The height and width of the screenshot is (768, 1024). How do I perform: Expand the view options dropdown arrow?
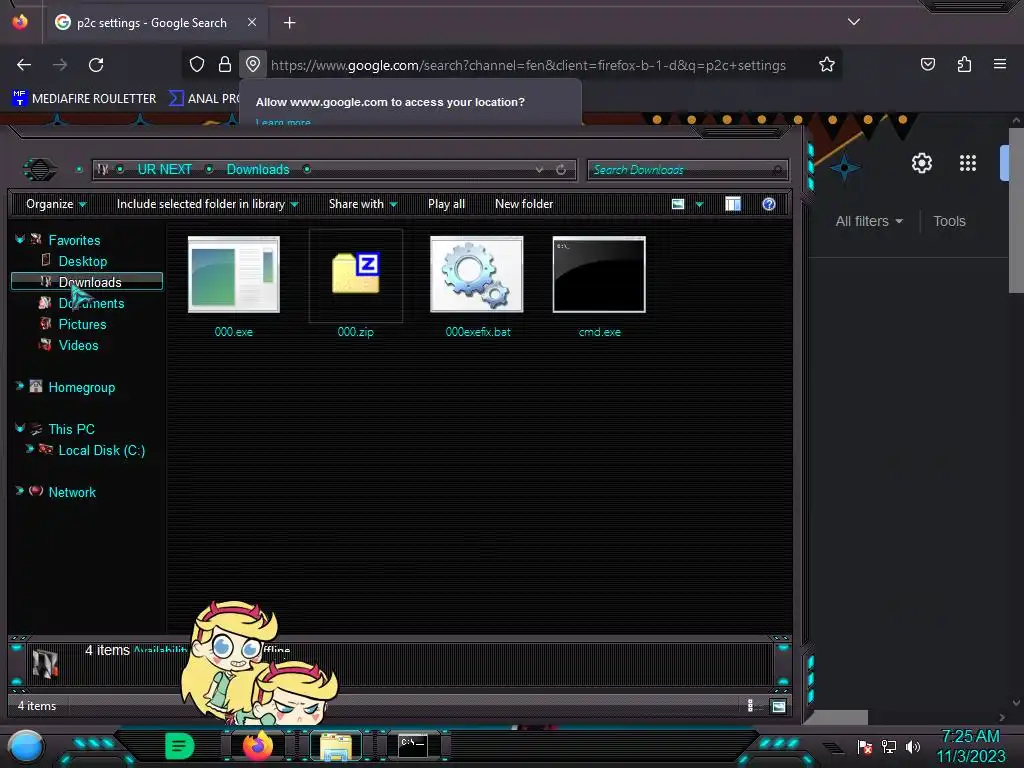coord(699,204)
